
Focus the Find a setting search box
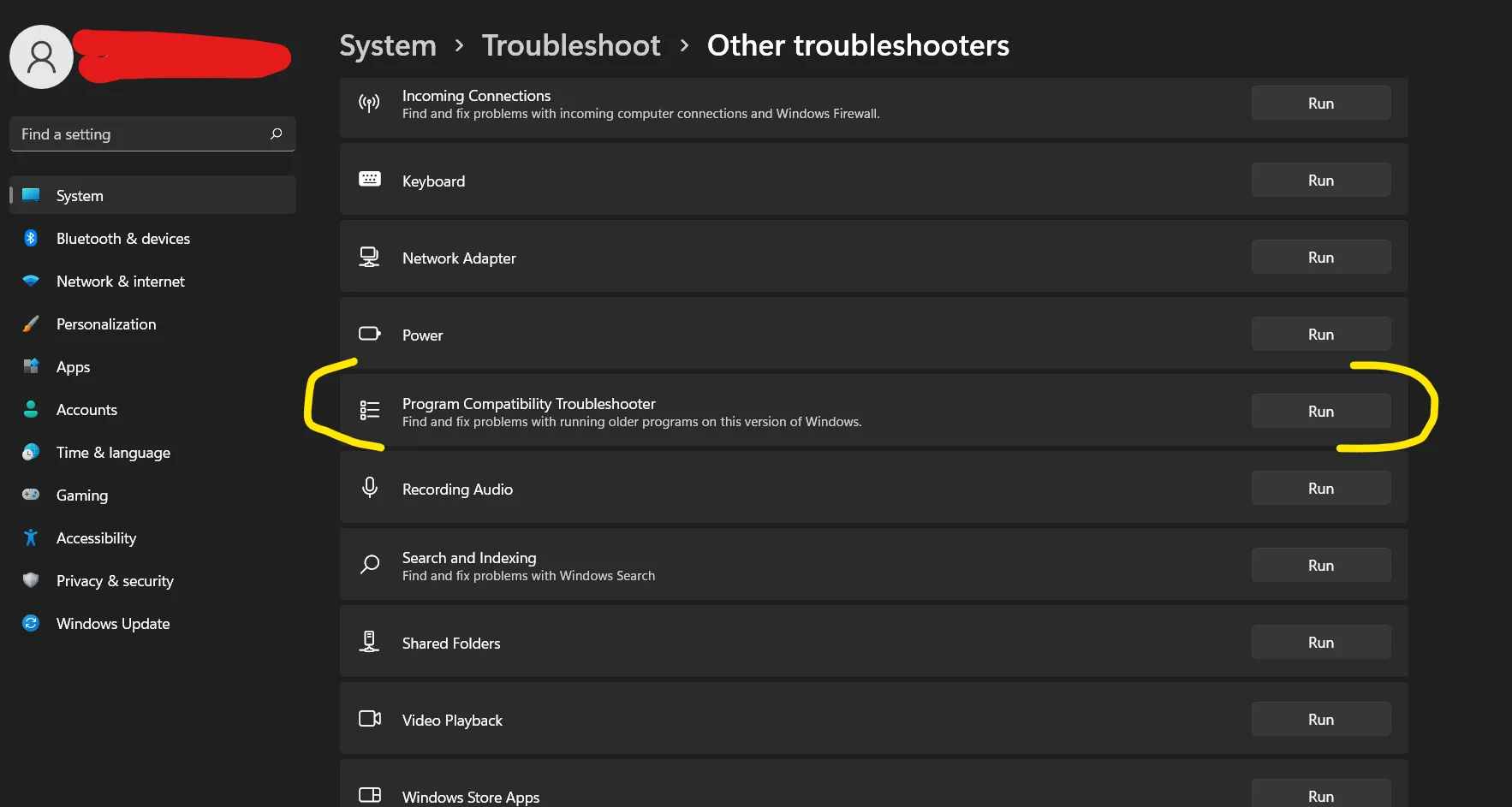tap(152, 134)
